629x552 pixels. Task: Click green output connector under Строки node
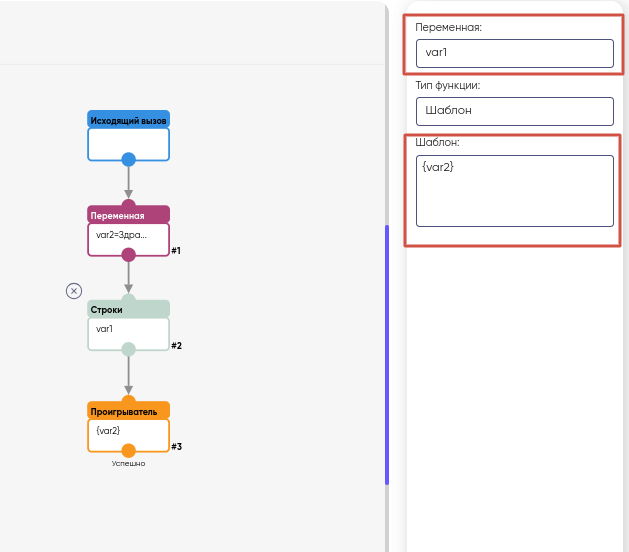[x=128, y=349]
